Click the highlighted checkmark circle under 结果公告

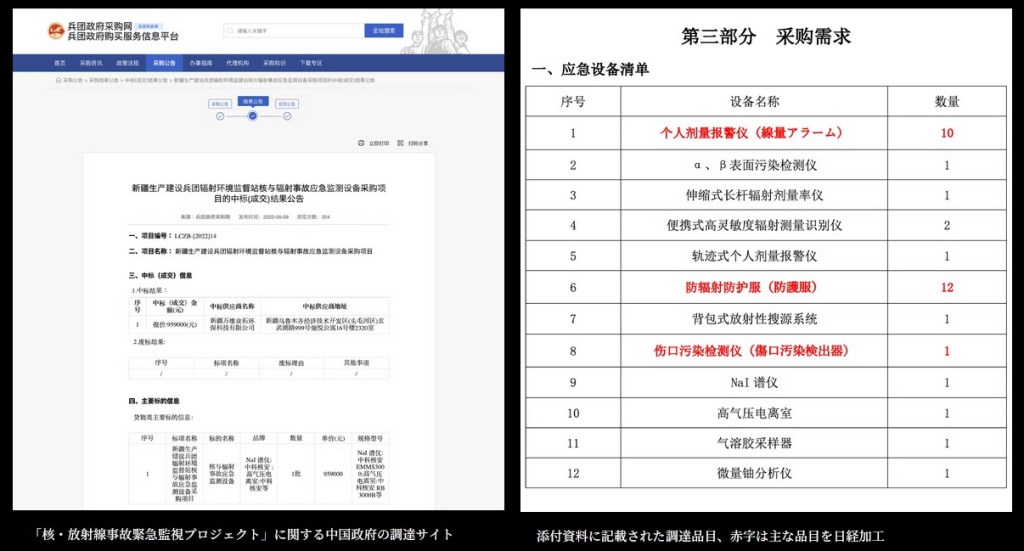(x=253, y=116)
